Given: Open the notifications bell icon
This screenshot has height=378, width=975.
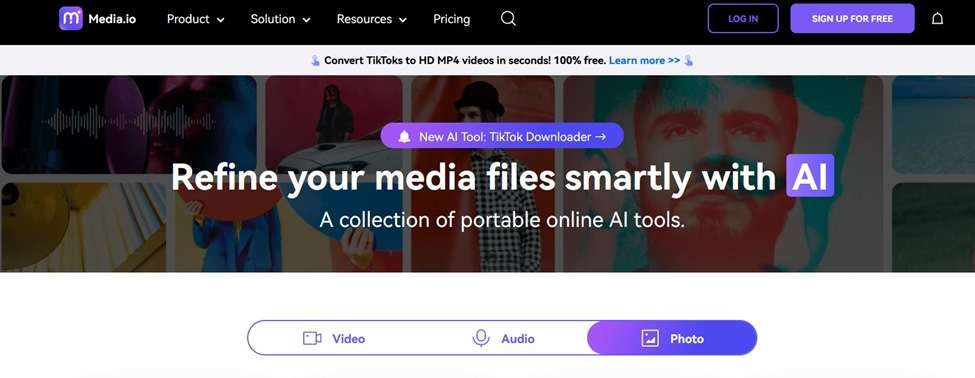Looking at the screenshot, I should [937, 19].
